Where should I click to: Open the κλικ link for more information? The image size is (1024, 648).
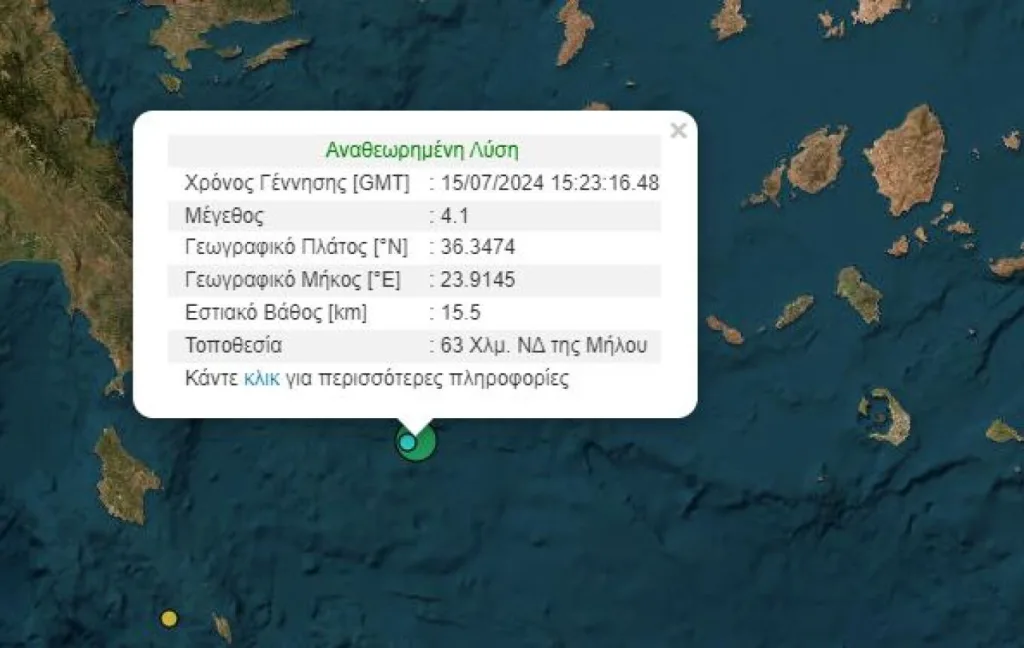pos(261,379)
